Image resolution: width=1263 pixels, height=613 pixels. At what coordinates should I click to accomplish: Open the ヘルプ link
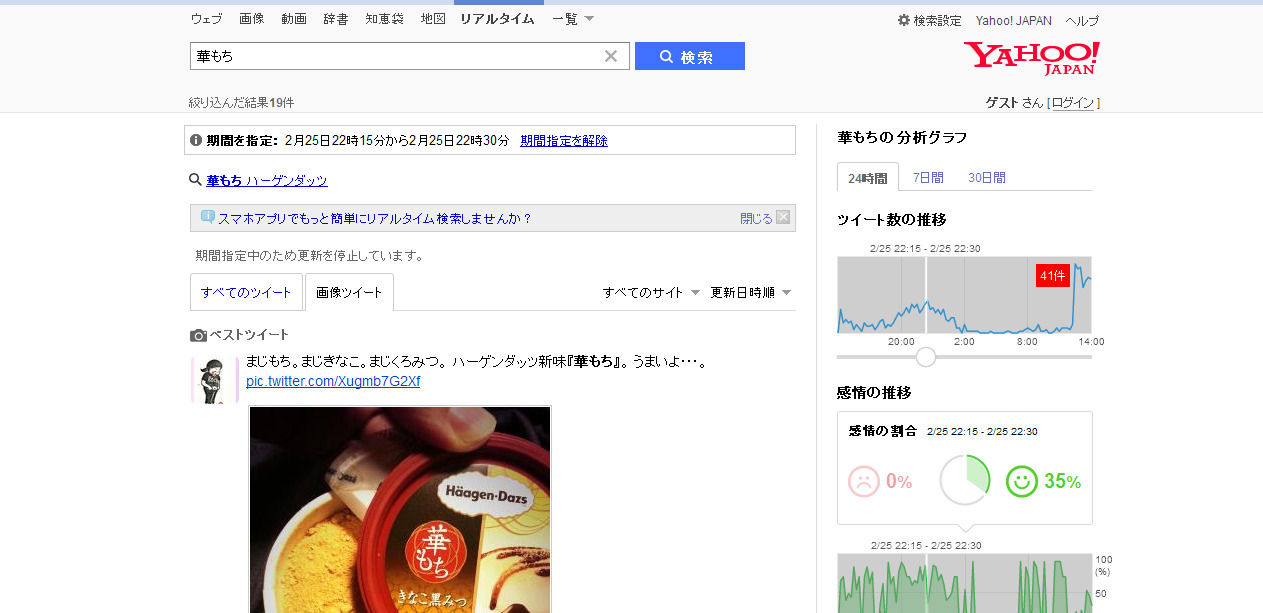[1082, 20]
